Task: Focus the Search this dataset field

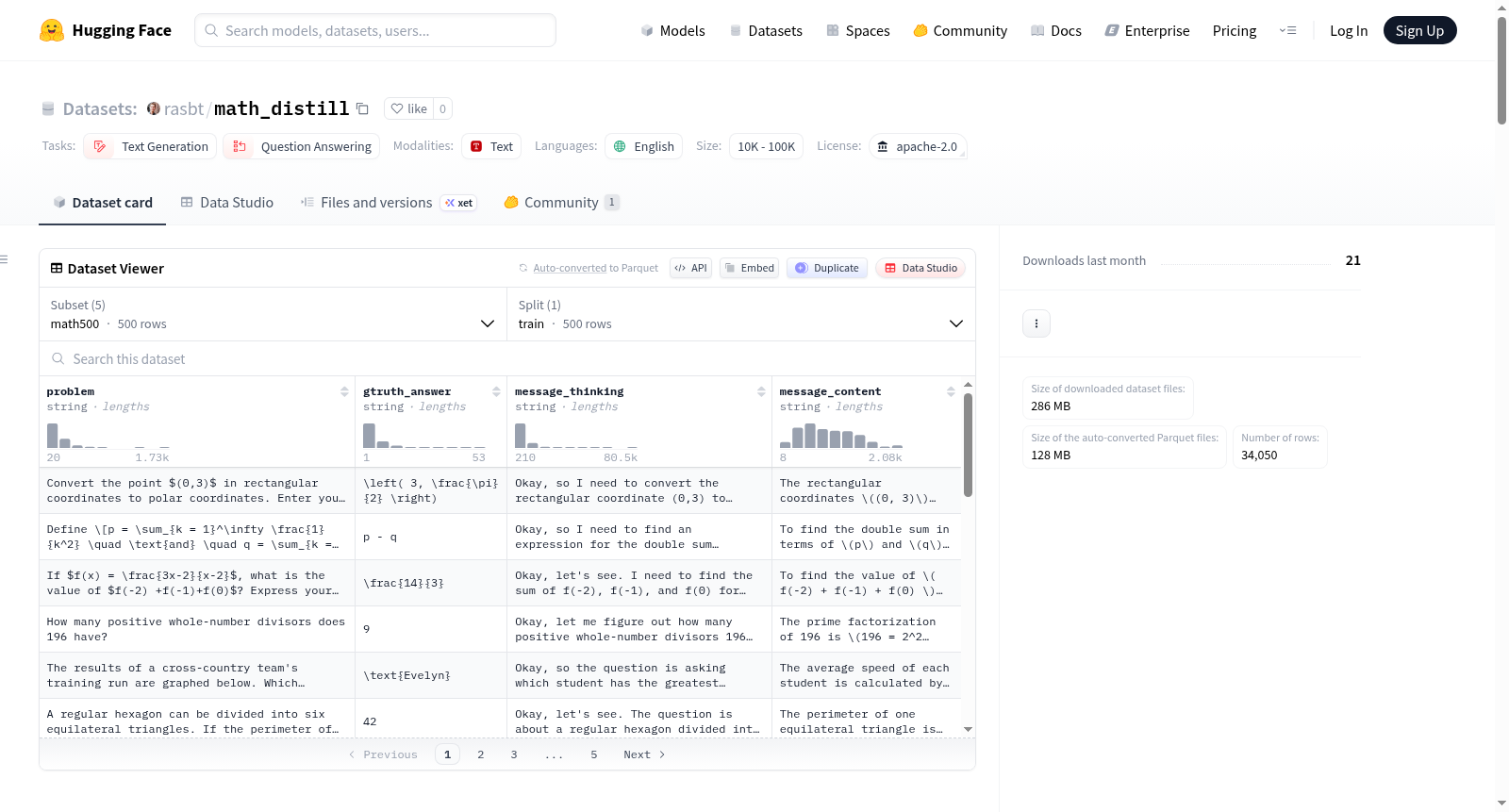Action: [507, 358]
